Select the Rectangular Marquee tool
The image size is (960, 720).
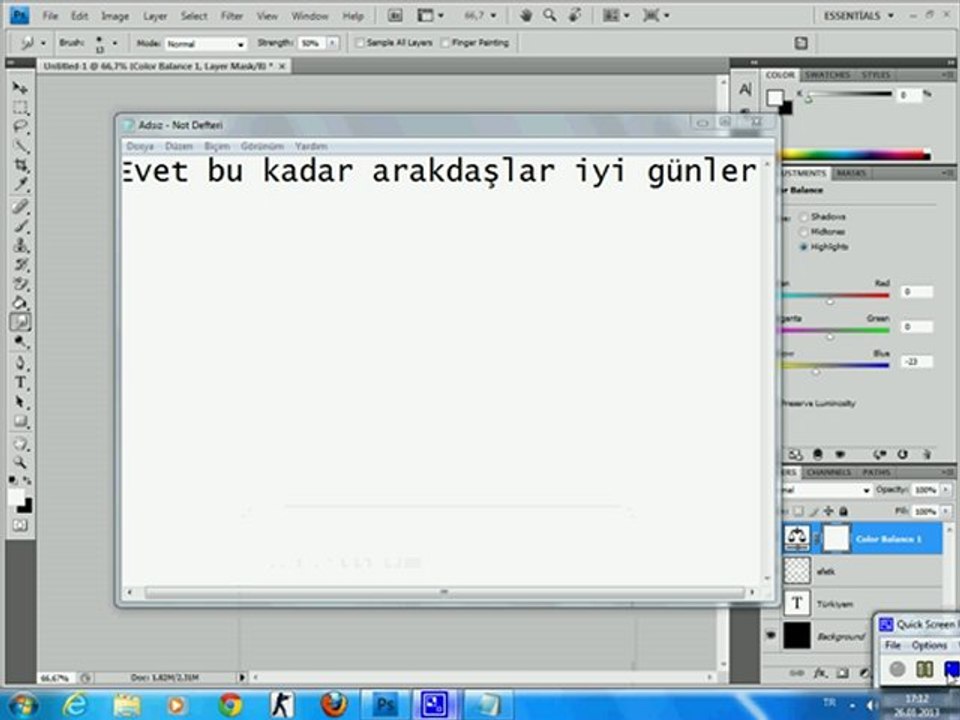pos(20,108)
